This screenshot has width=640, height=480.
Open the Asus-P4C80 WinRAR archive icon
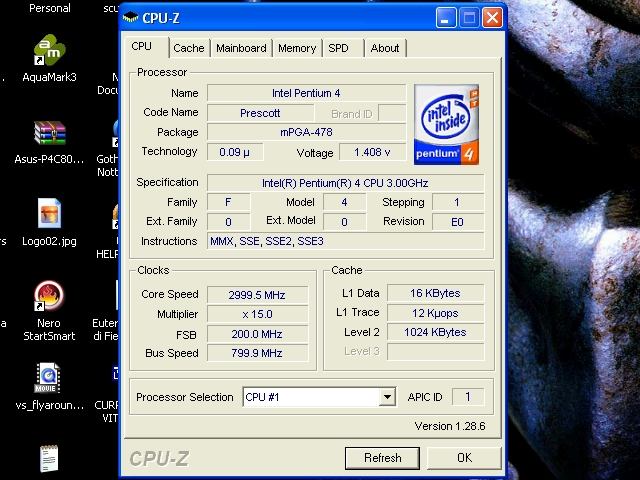pyautogui.click(x=49, y=133)
